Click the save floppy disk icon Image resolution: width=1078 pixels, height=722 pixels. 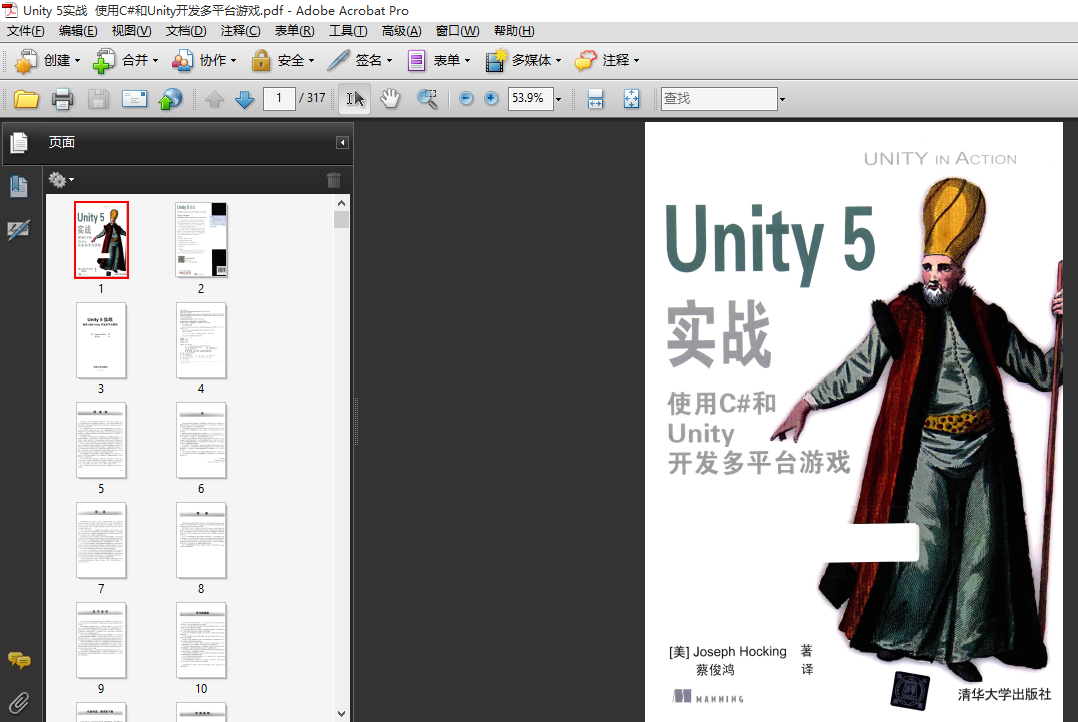[x=98, y=99]
